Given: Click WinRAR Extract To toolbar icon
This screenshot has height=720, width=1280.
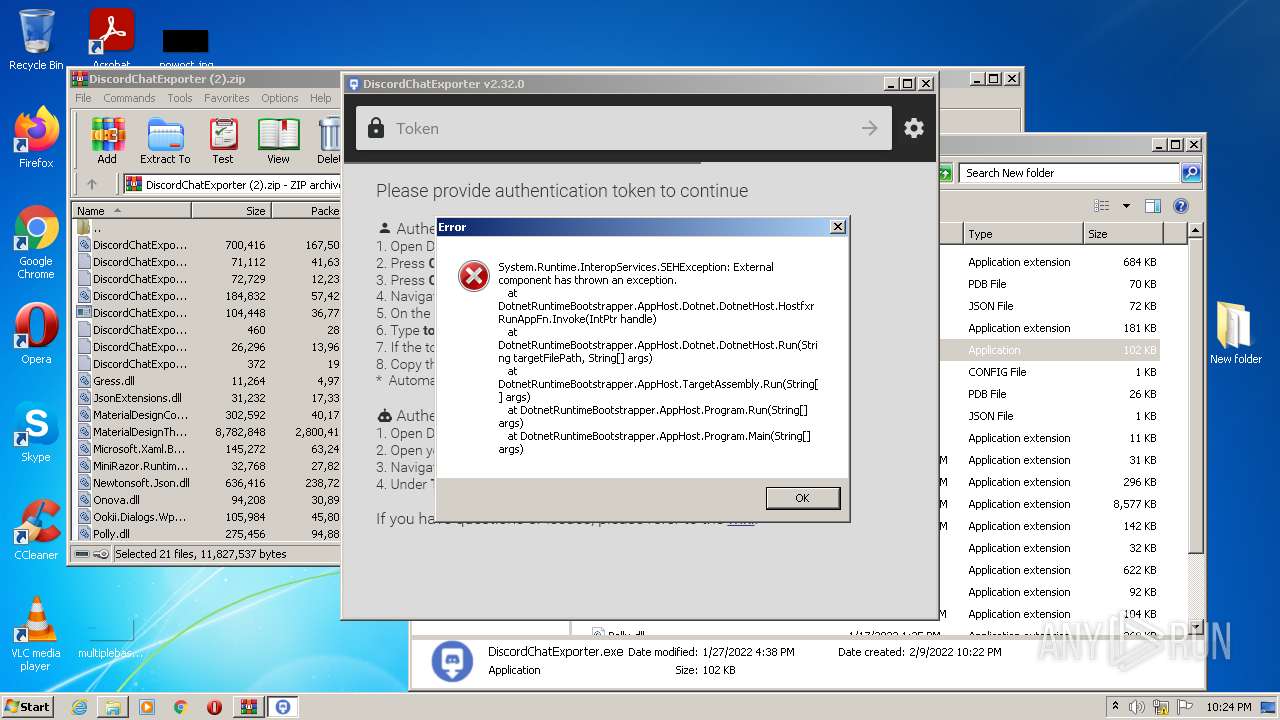Looking at the screenshot, I should [165, 141].
